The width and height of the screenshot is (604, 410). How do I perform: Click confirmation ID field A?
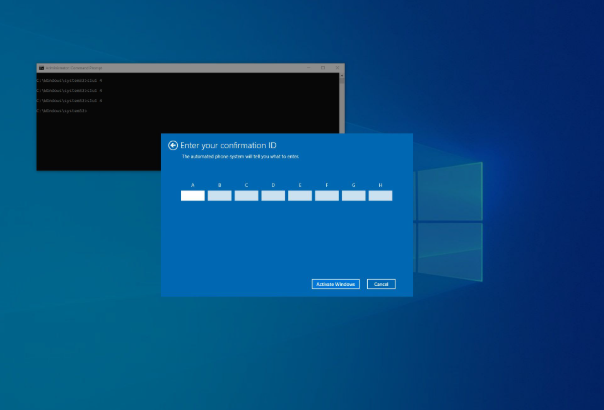(x=193, y=196)
